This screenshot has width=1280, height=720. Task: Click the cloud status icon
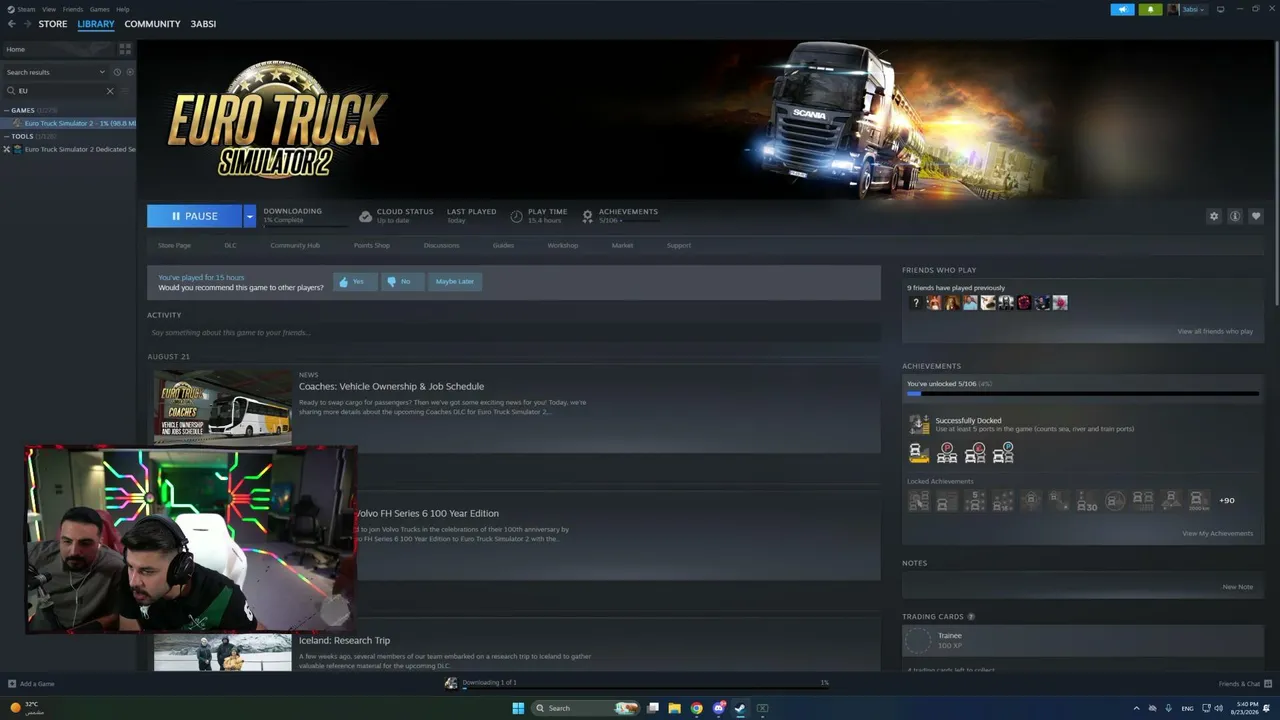366,216
